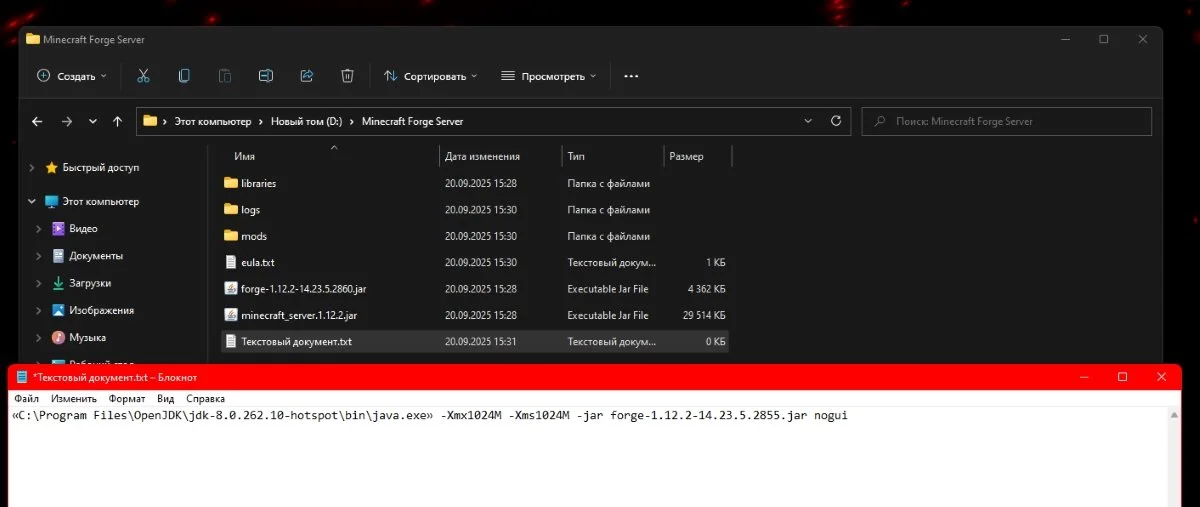1200x507 pixels.
Task: Select Текстовый документ.txt in file list
Action: (x=296, y=341)
